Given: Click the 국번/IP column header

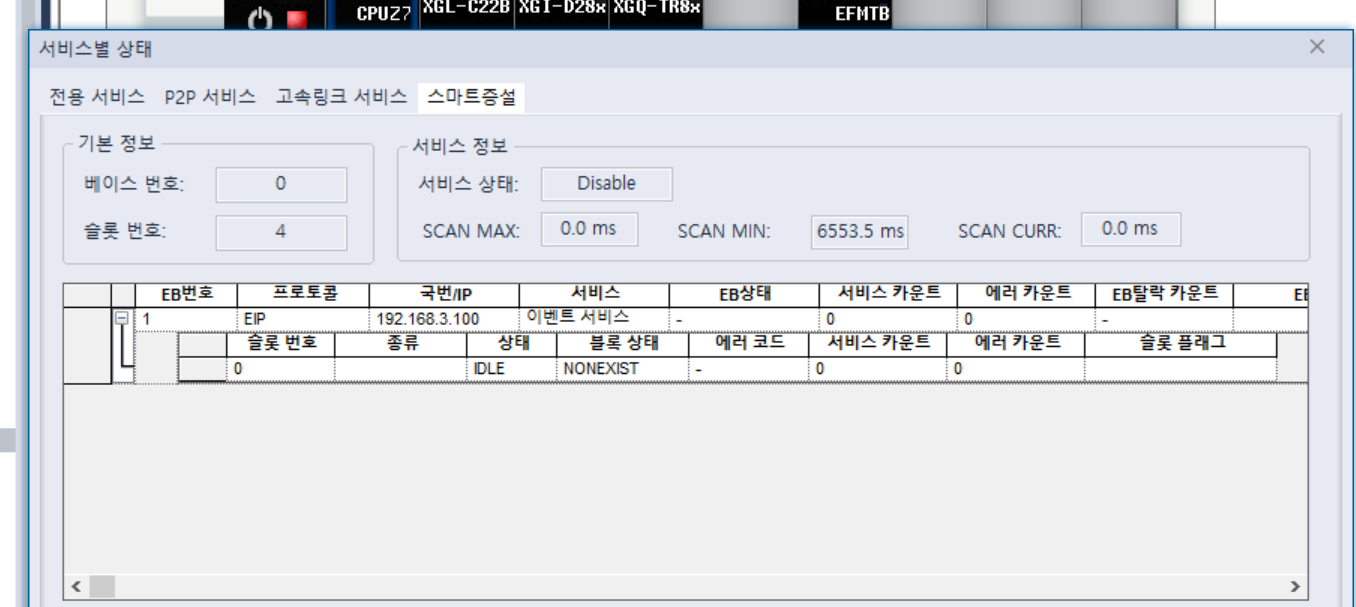Looking at the screenshot, I should pos(444,294).
